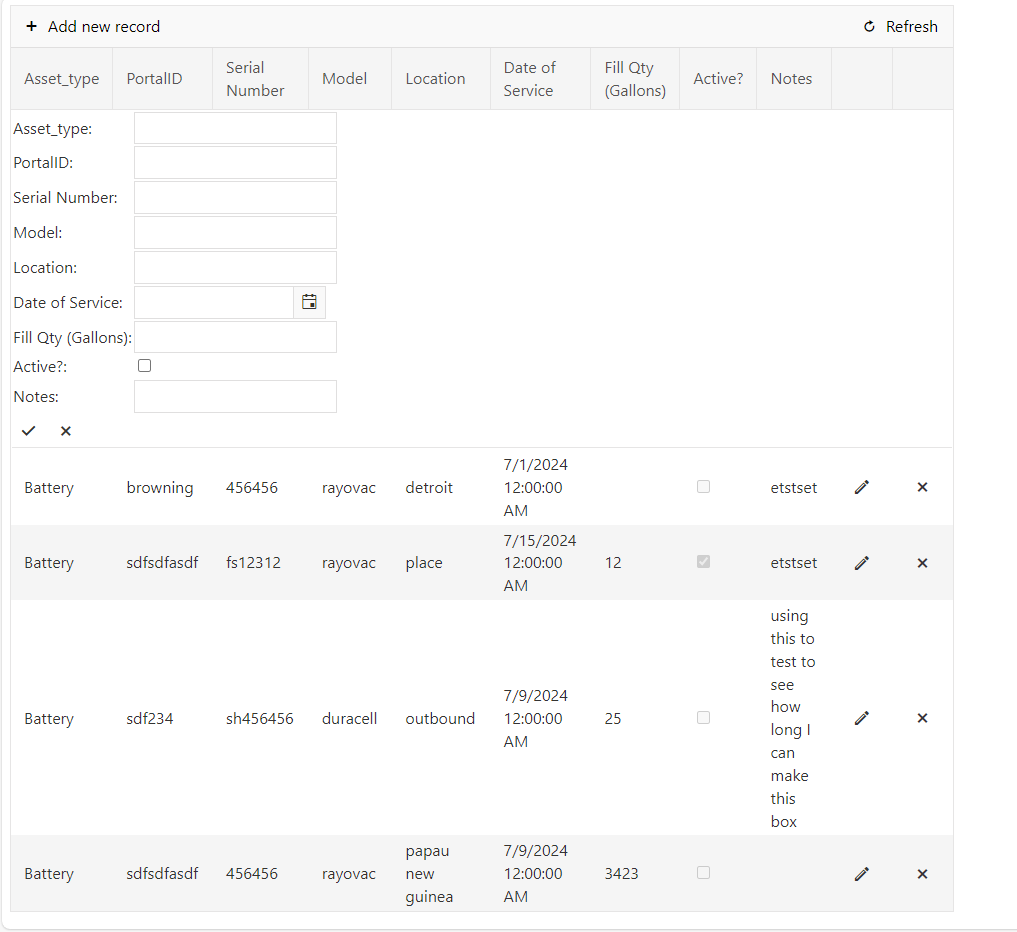Screen dimensions: 1017x932
Task: Click Active checkbox in the detroit row
Action: tap(703, 487)
